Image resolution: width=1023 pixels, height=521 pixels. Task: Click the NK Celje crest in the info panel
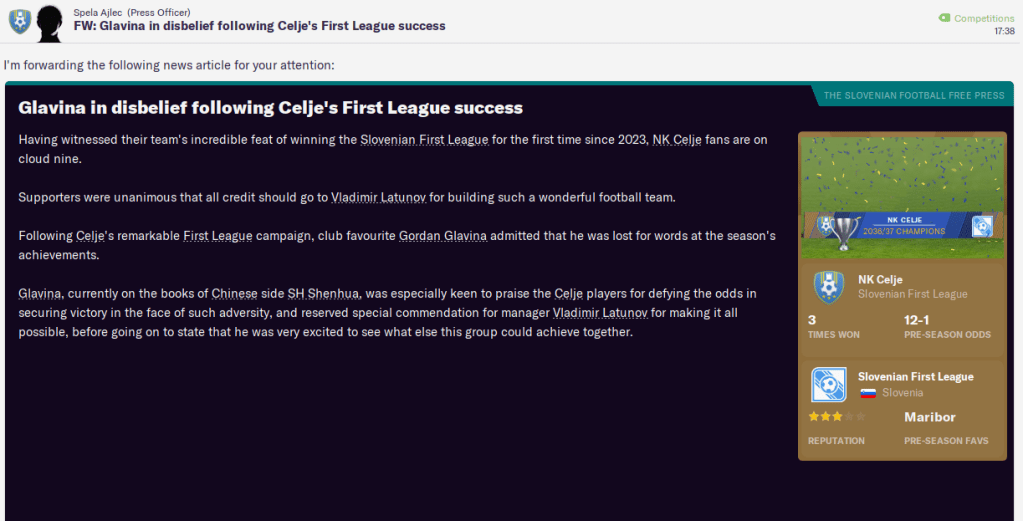click(827, 287)
